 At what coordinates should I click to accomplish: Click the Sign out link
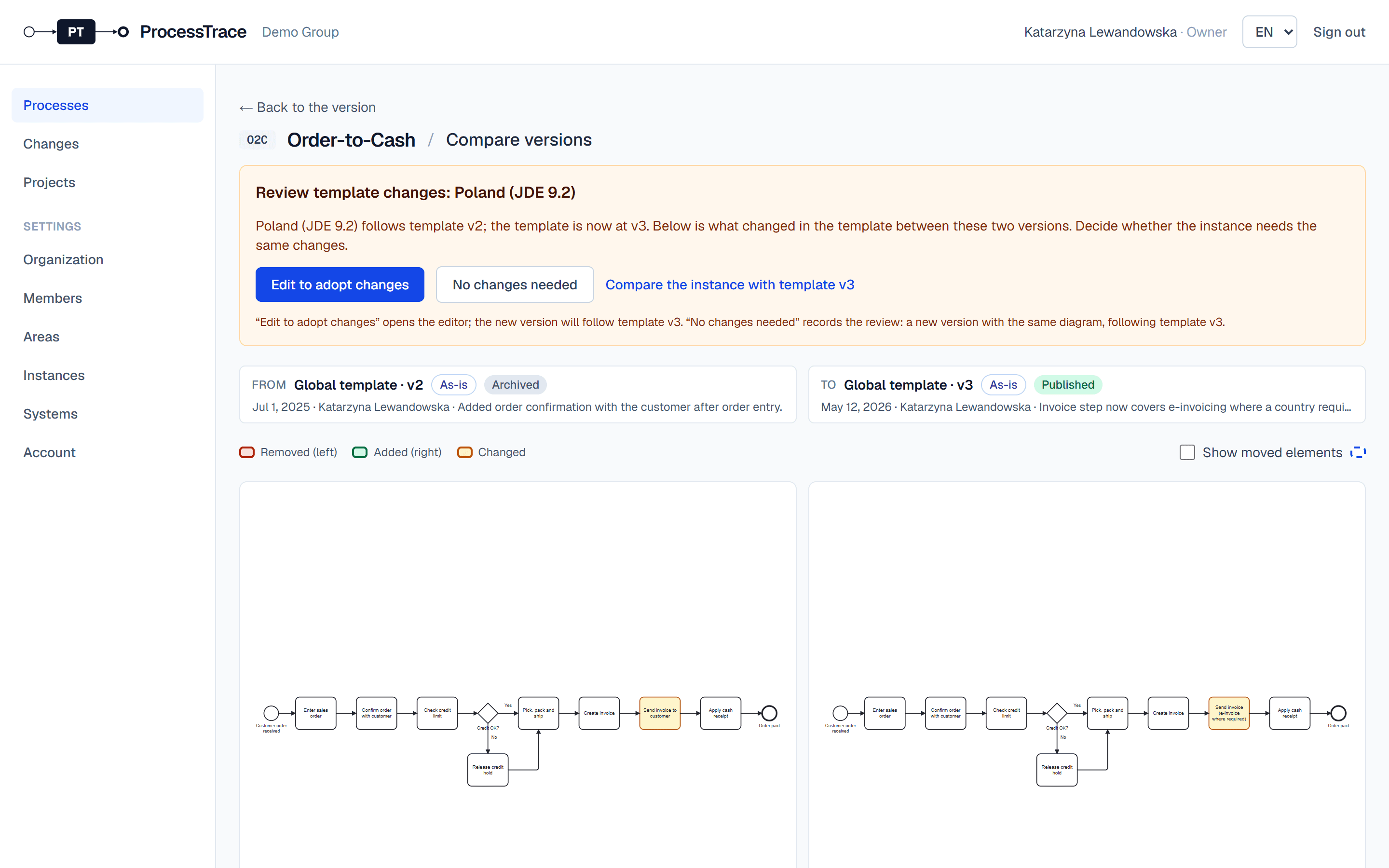pyautogui.click(x=1339, y=31)
